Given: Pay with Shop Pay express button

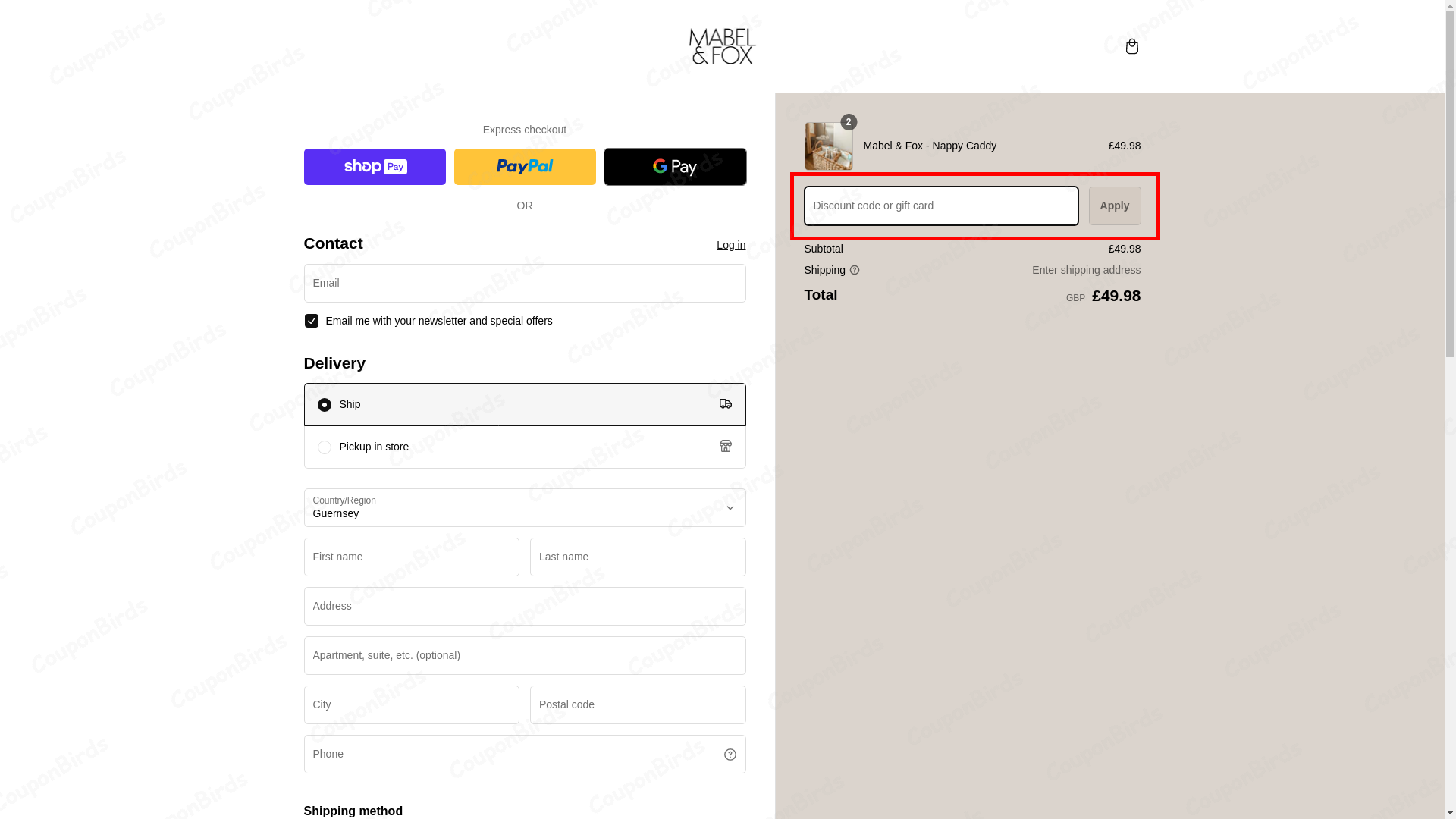Looking at the screenshot, I should [375, 167].
